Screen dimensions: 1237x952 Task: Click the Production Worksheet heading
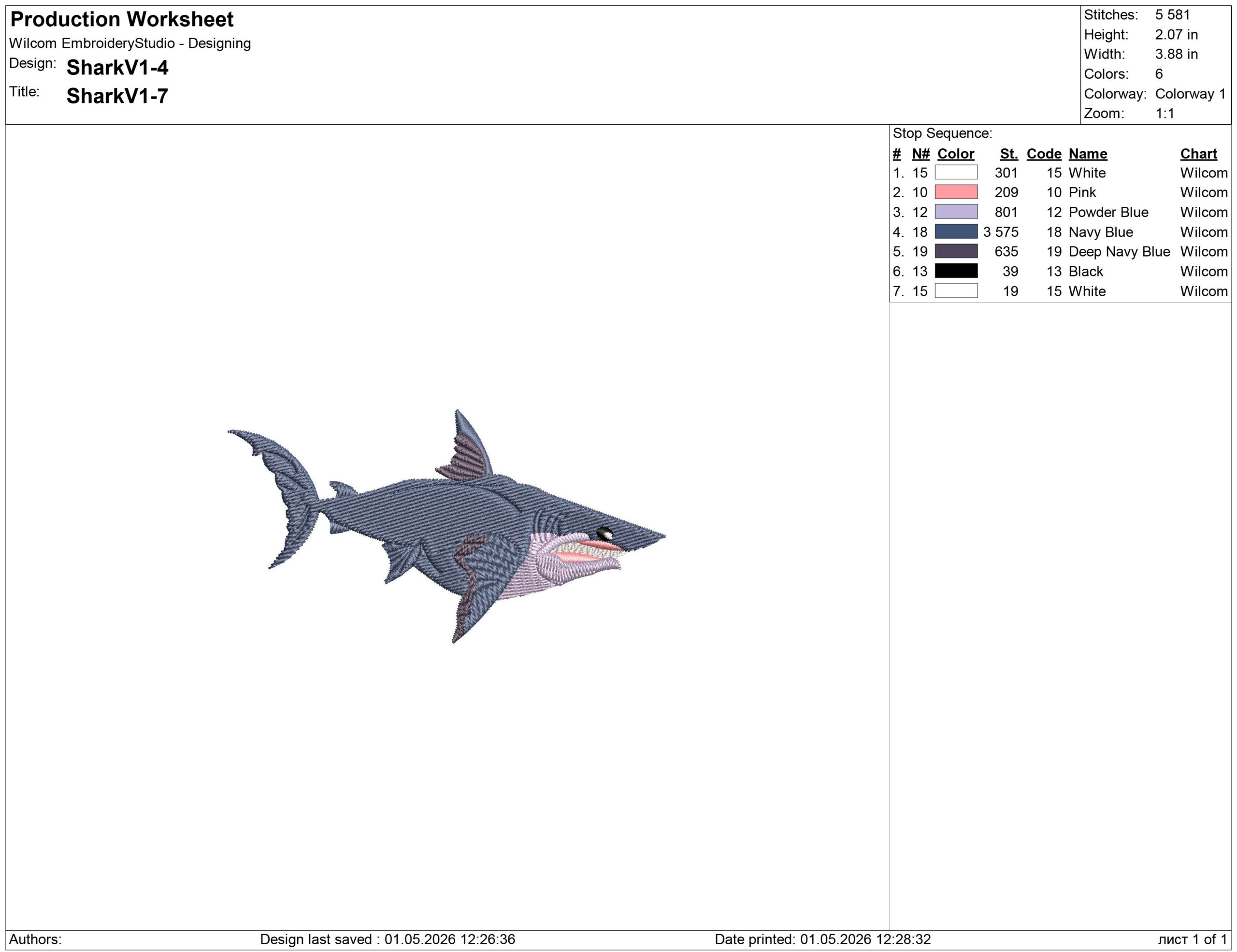(122, 19)
